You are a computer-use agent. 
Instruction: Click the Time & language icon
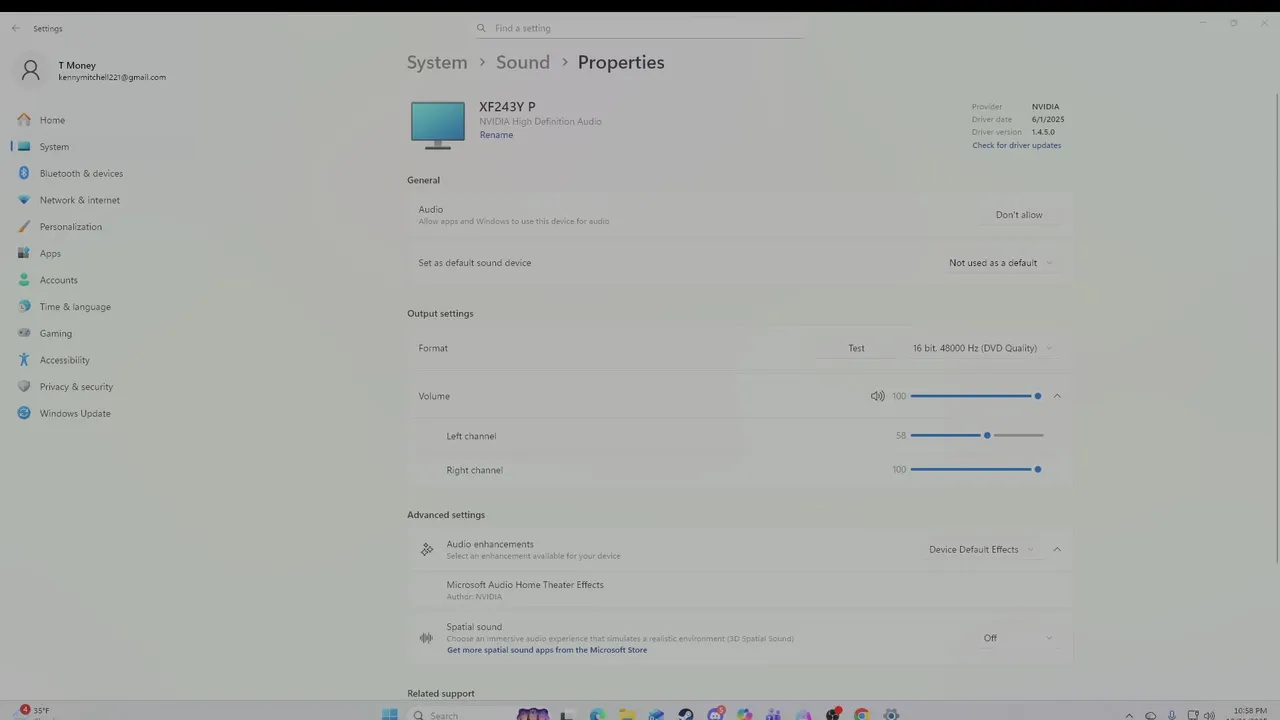coord(24,307)
